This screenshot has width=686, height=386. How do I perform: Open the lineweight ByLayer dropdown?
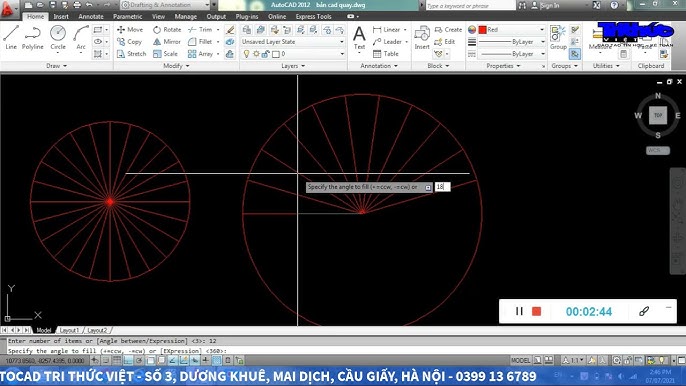pos(511,42)
